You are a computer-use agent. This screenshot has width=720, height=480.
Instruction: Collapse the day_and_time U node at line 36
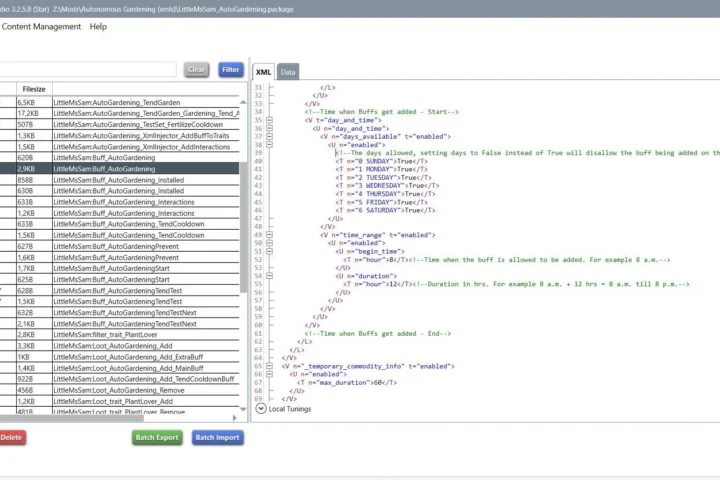click(270, 129)
